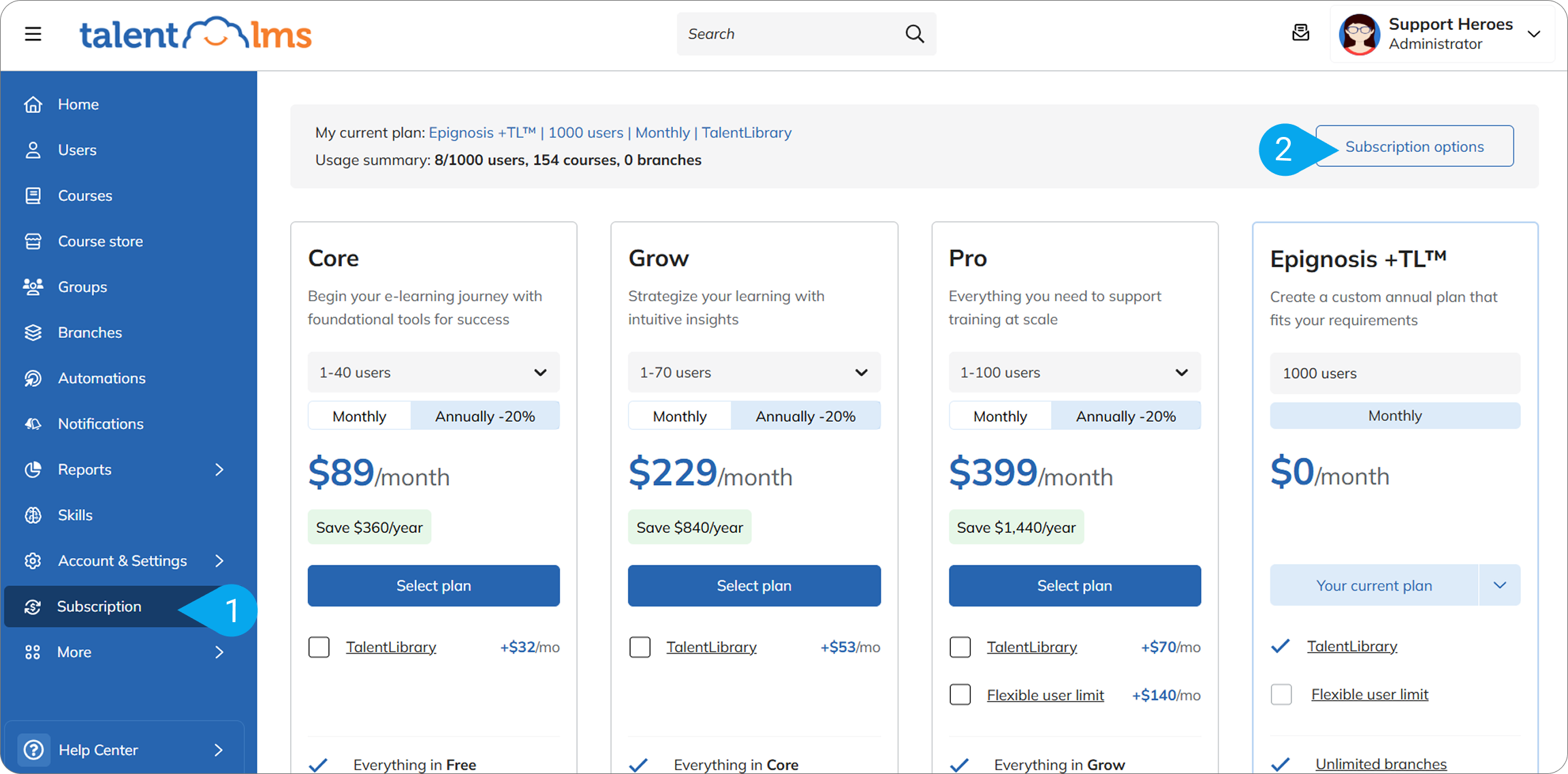Image resolution: width=1568 pixels, height=774 pixels.
Task: Click the Courses sidebar icon
Action: pyautogui.click(x=33, y=196)
